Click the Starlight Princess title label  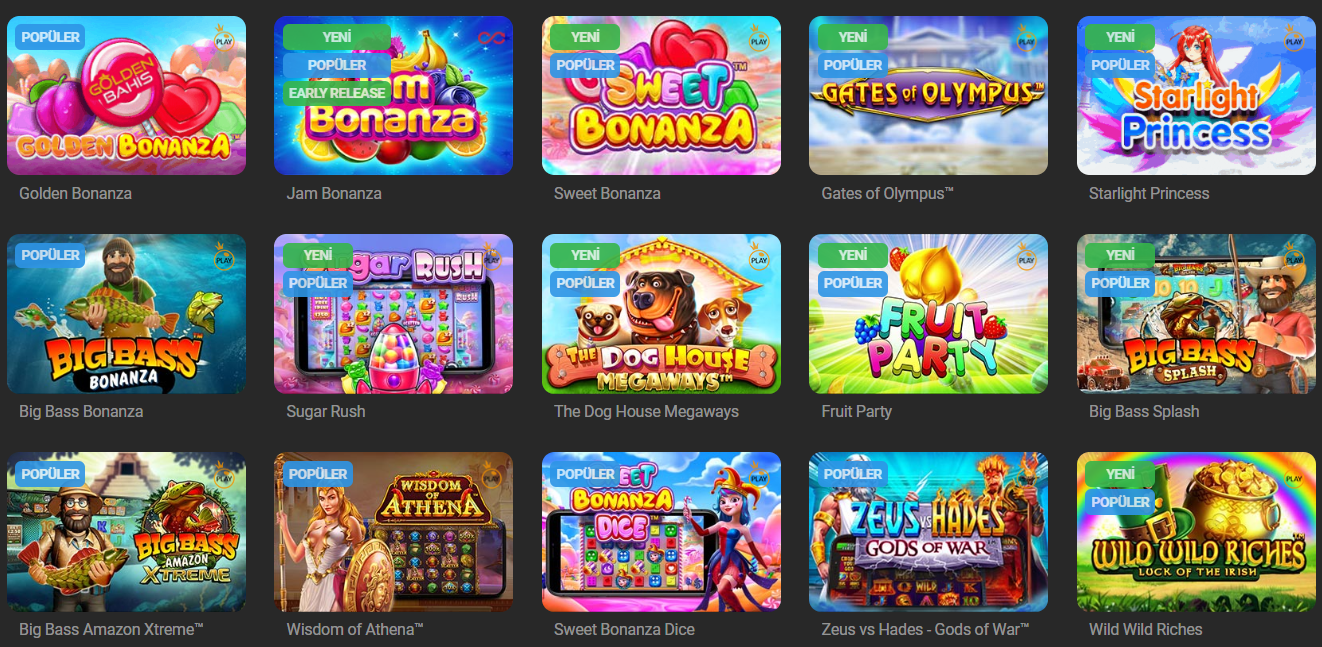tap(1149, 193)
